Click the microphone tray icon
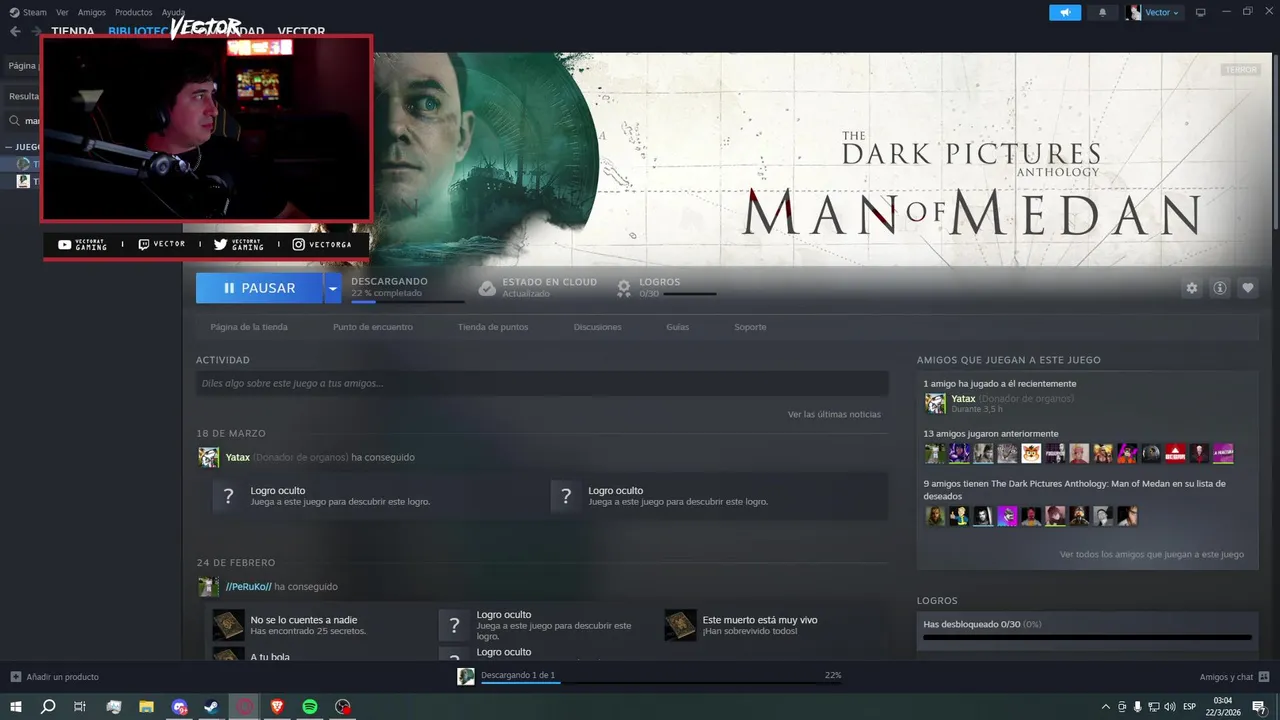Screen dimensions: 1280x720 click(x=1137, y=707)
